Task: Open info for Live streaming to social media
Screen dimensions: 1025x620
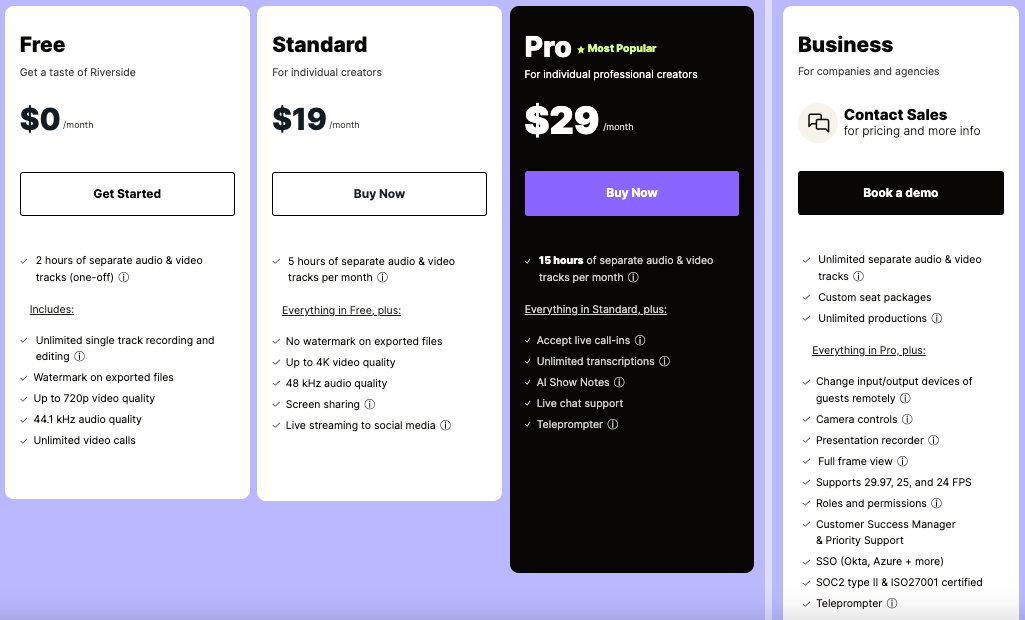Action: click(x=446, y=426)
